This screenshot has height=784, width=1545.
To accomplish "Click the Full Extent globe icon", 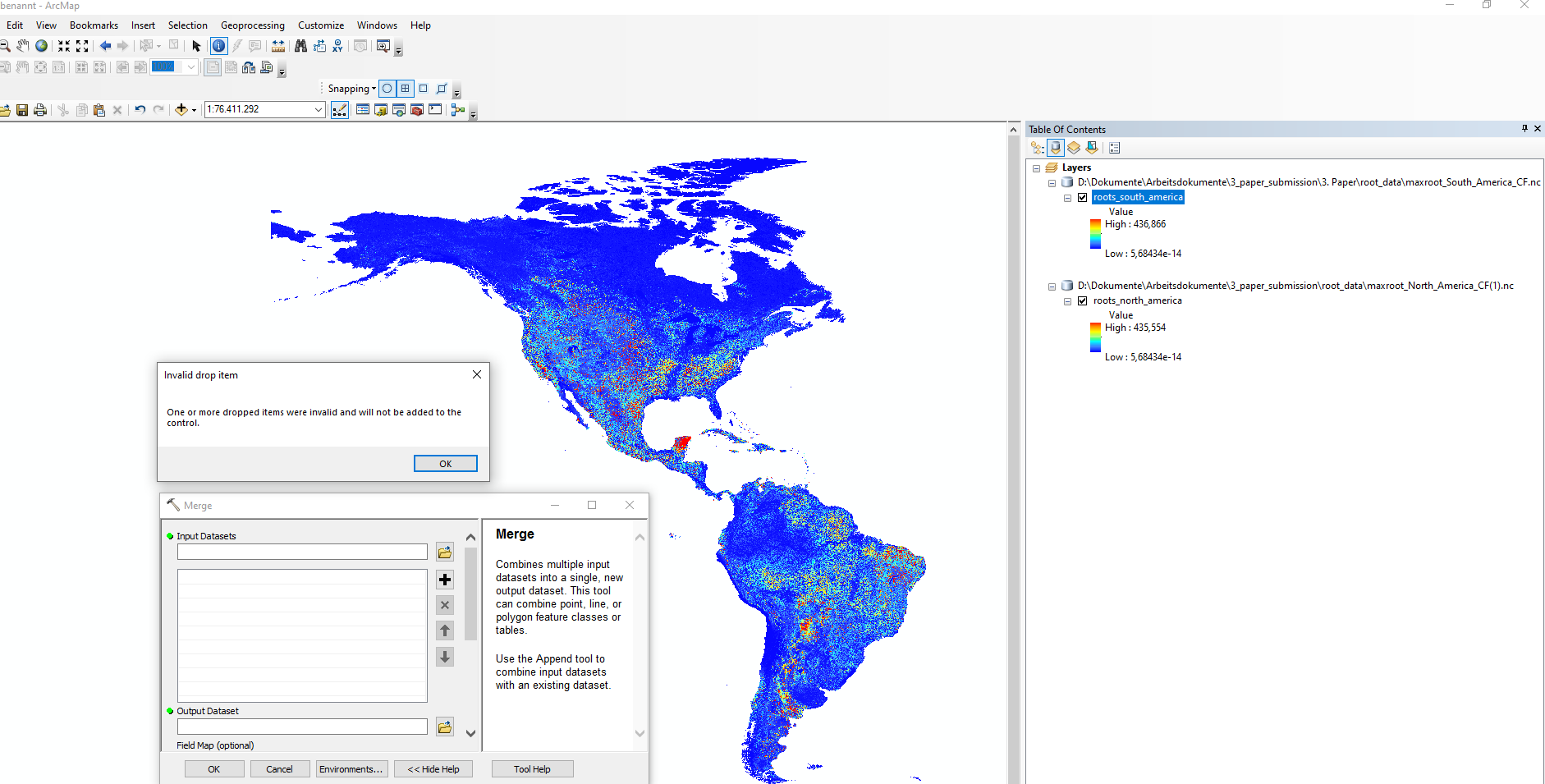I will click(41, 46).
